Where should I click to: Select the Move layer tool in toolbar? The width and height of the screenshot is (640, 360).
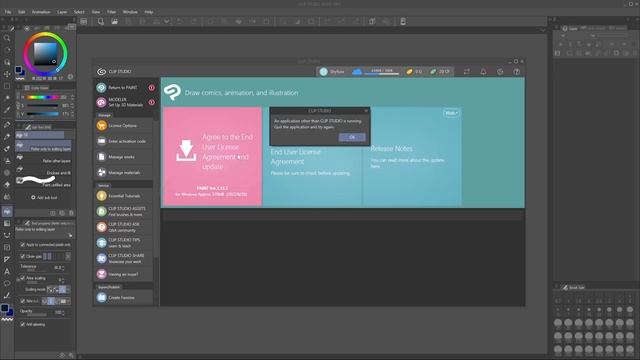(x=7, y=74)
